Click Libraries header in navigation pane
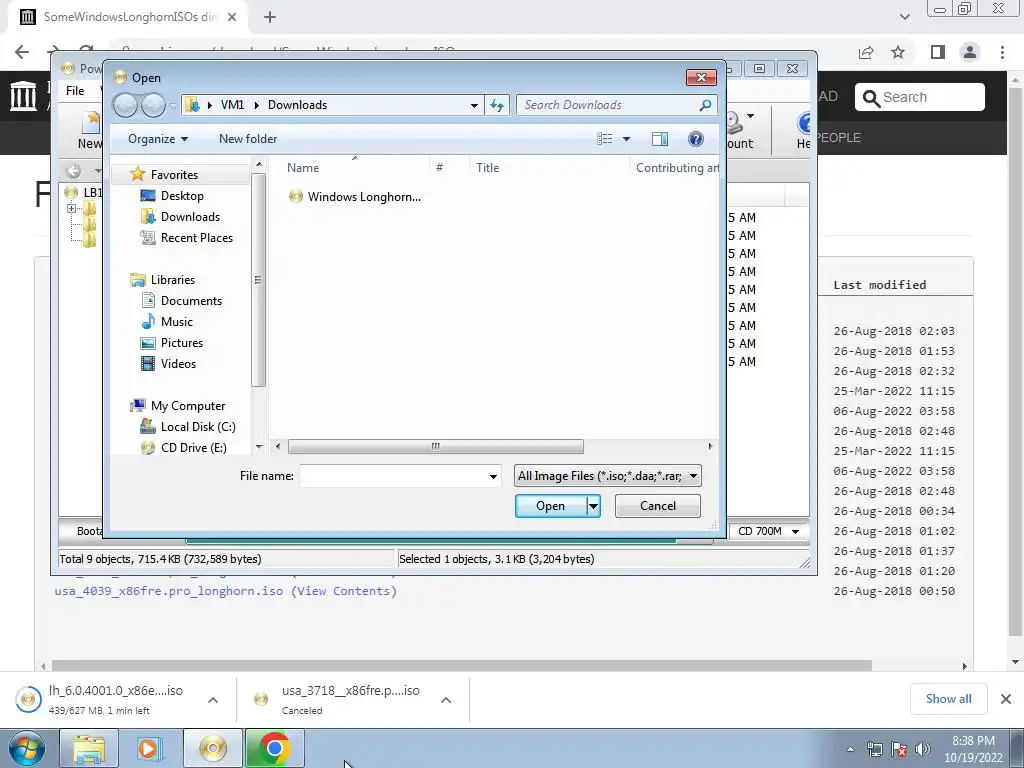This screenshot has height=768, width=1024. tap(163, 280)
